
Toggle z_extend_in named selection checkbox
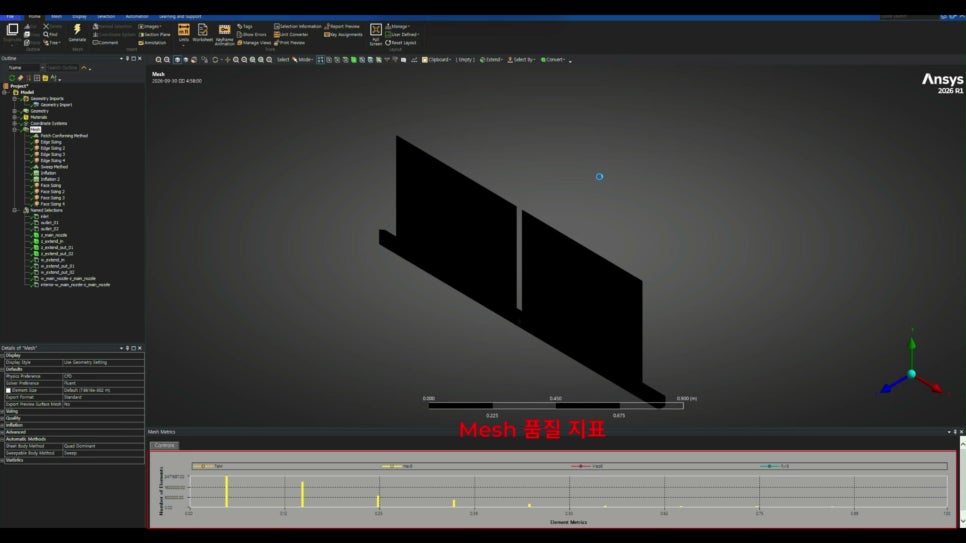tap(36, 241)
